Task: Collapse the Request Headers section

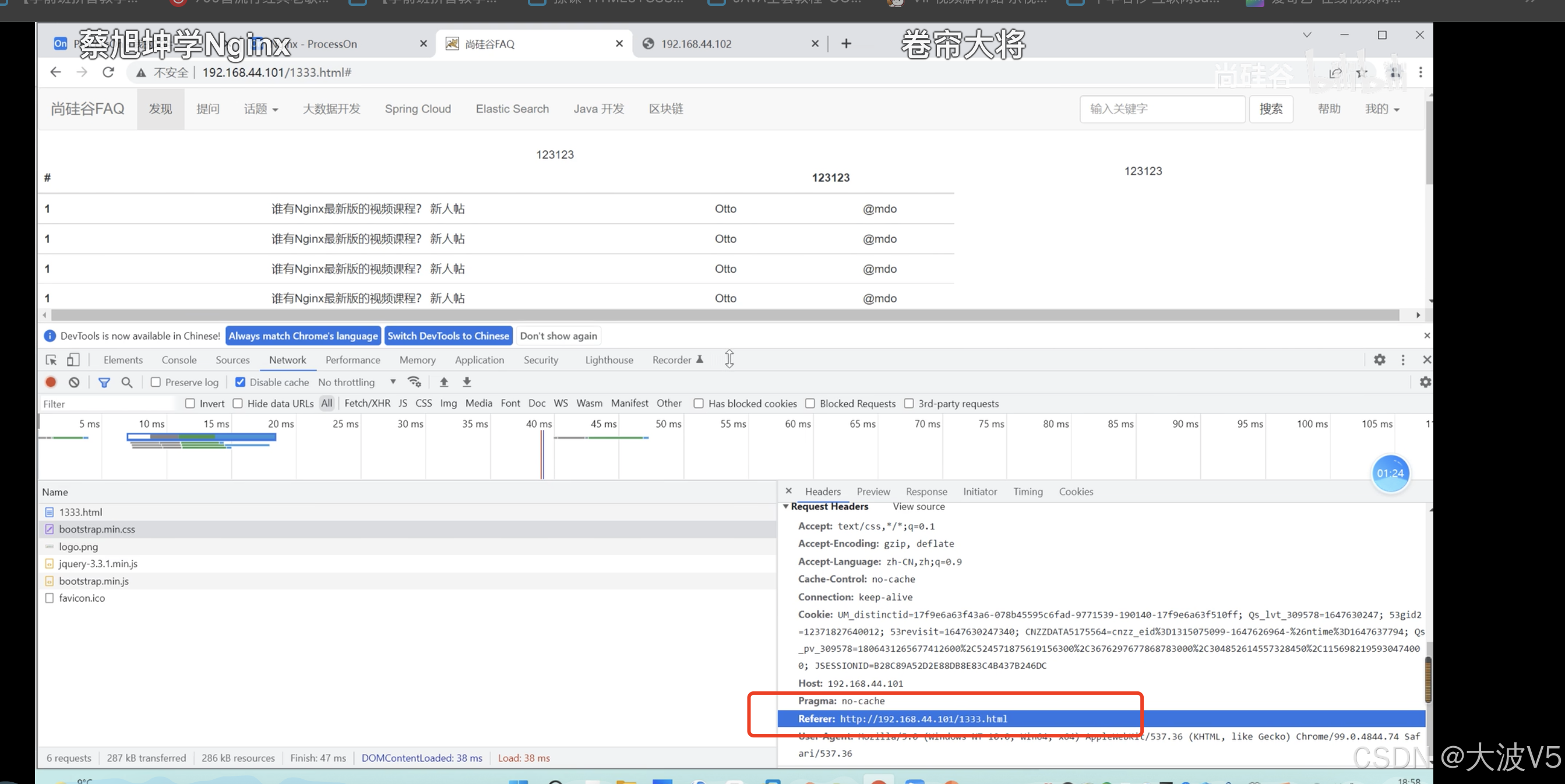Action: 785,507
